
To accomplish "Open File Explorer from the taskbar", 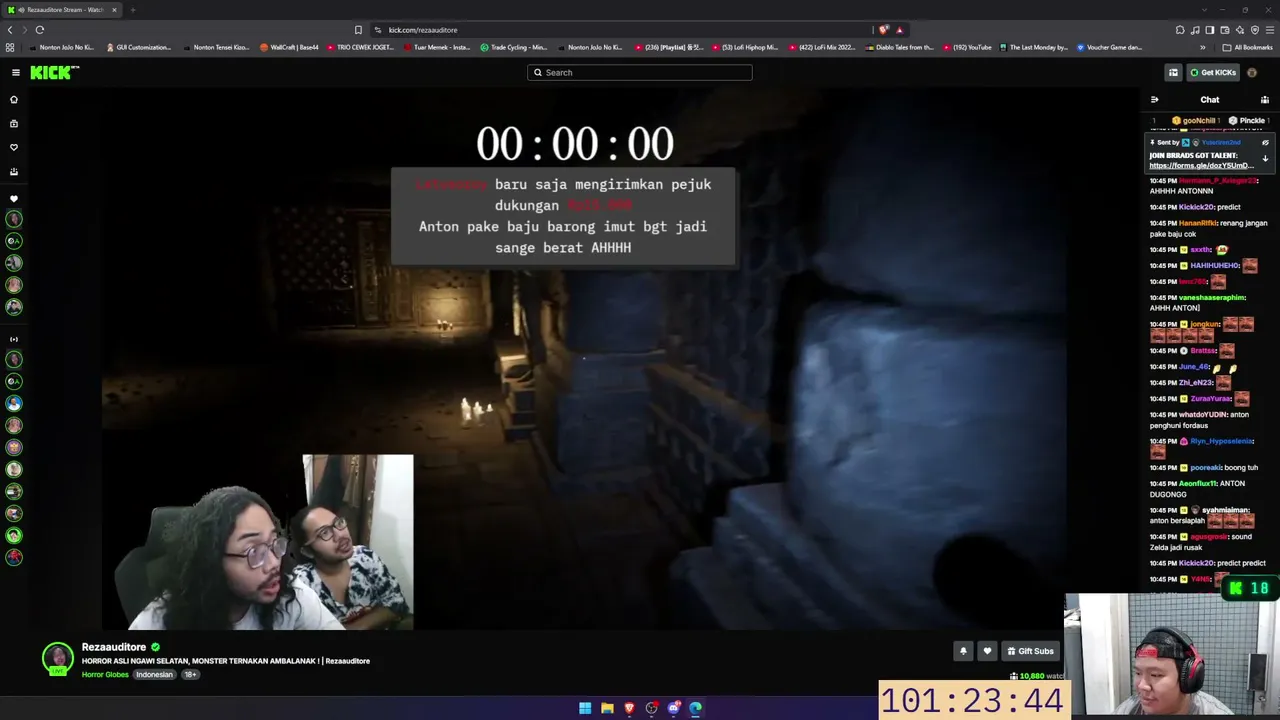I will click(x=607, y=708).
